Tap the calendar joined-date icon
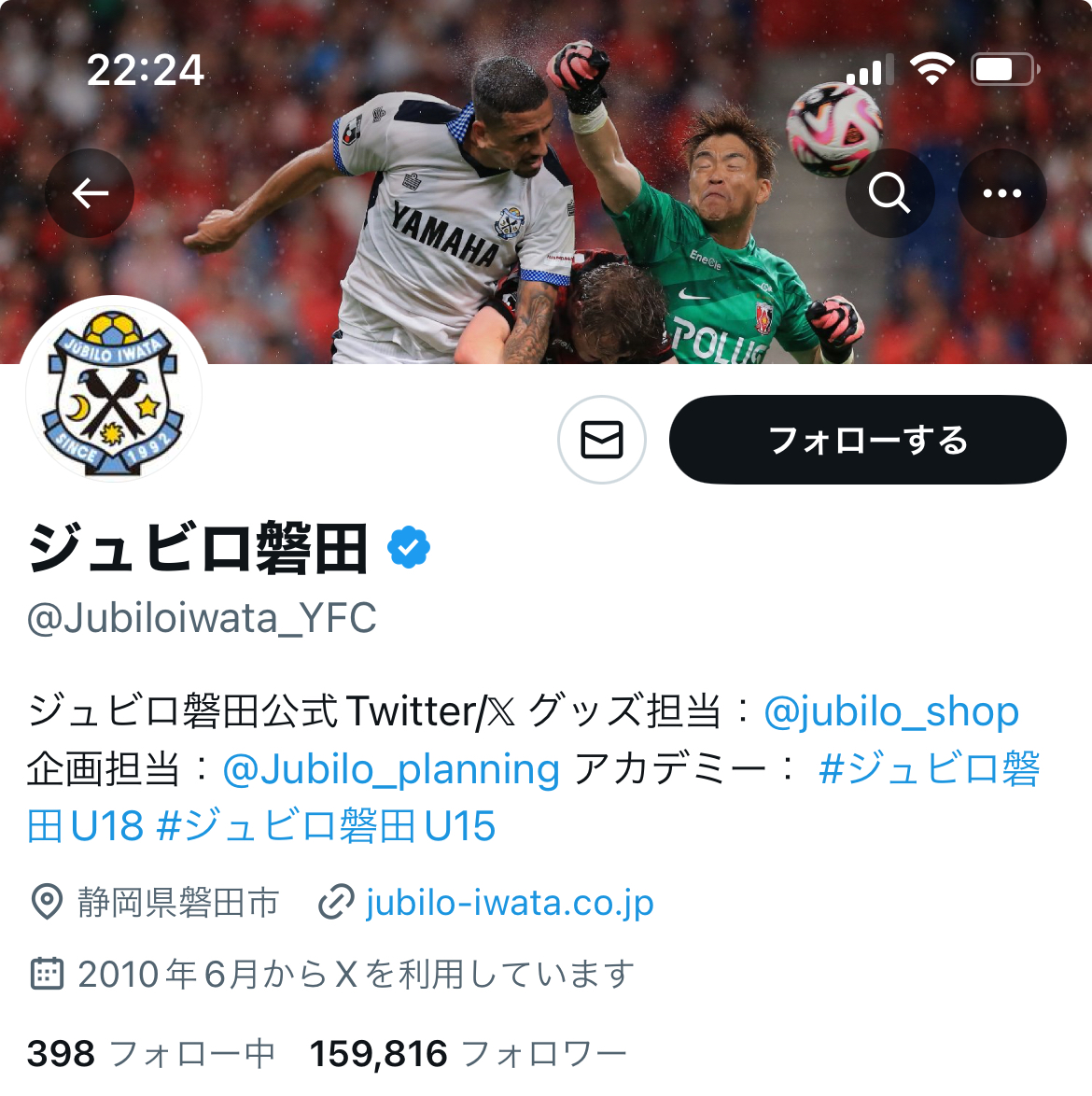This screenshot has width=1092, height=1096. pos(47,974)
